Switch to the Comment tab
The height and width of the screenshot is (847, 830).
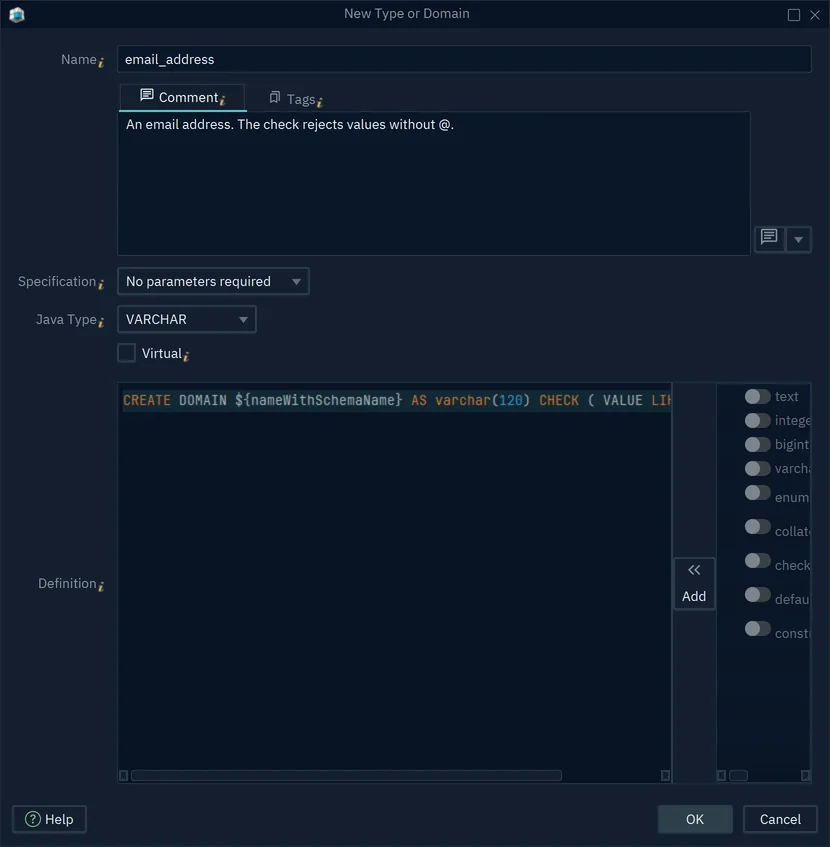[x=182, y=97]
